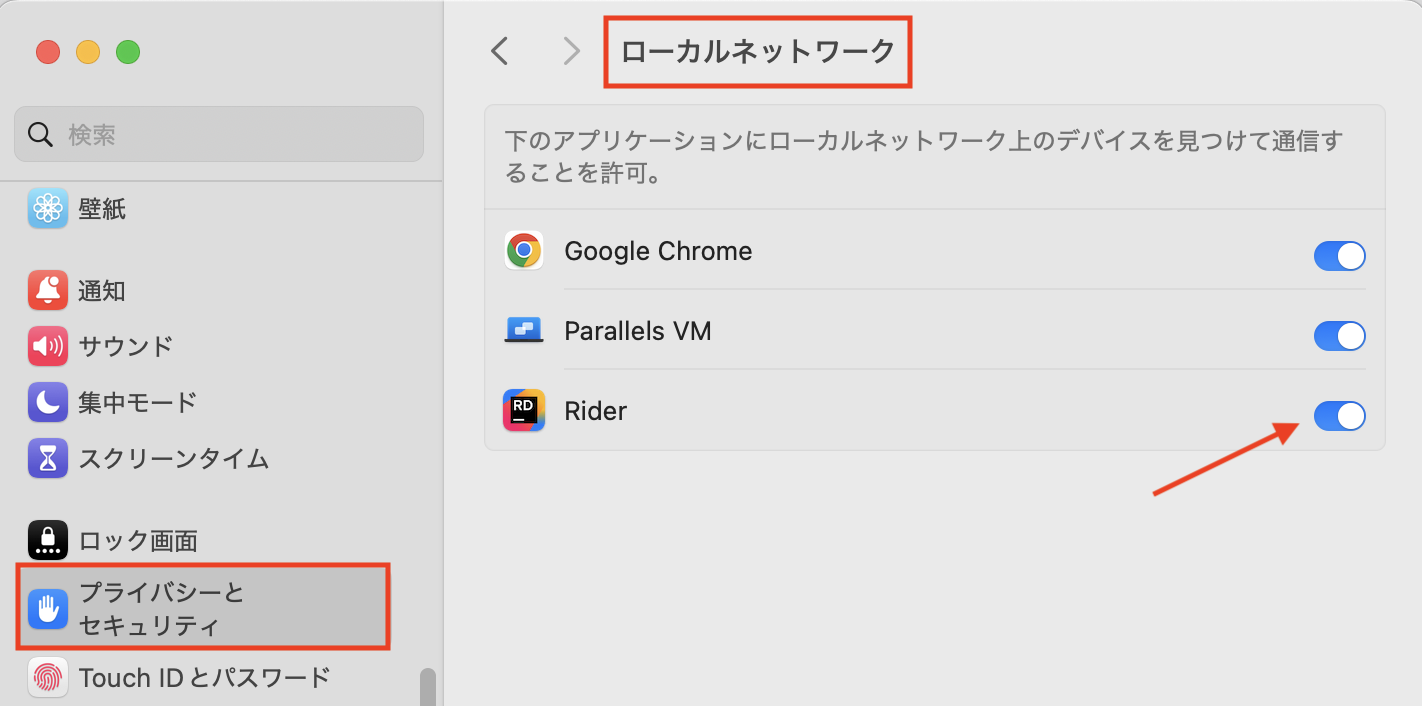Screen dimensions: 1422x706
Task: Minimize the window with yellow button
Action: click(x=88, y=52)
